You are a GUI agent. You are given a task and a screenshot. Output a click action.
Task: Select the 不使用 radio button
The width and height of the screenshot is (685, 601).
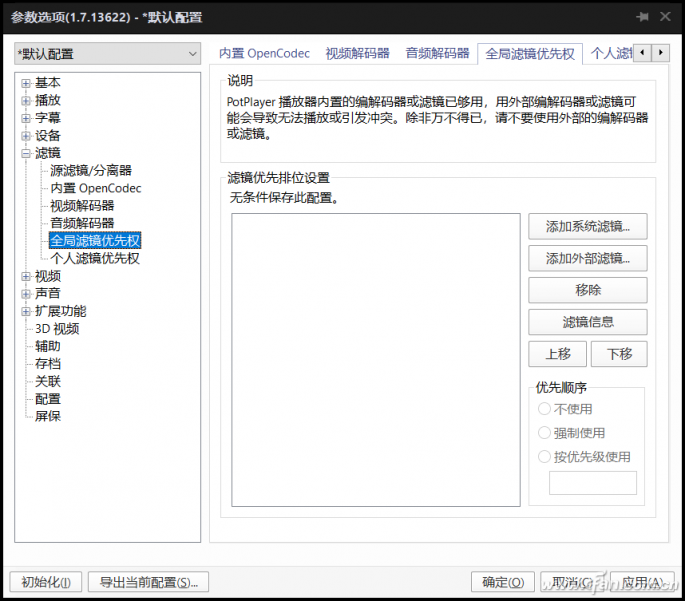[x=545, y=409]
